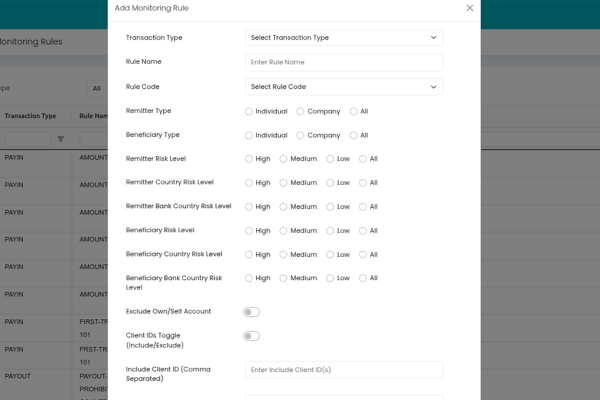Viewport: 600px width, 400px height.
Task: Click the filter icon under Transaction Type column
Action: 60,139
